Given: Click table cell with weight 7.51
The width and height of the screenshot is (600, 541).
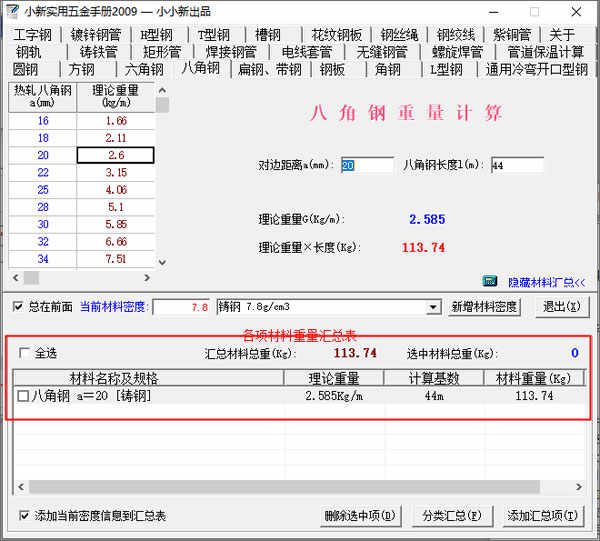Looking at the screenshot, I should coord(116,259).
